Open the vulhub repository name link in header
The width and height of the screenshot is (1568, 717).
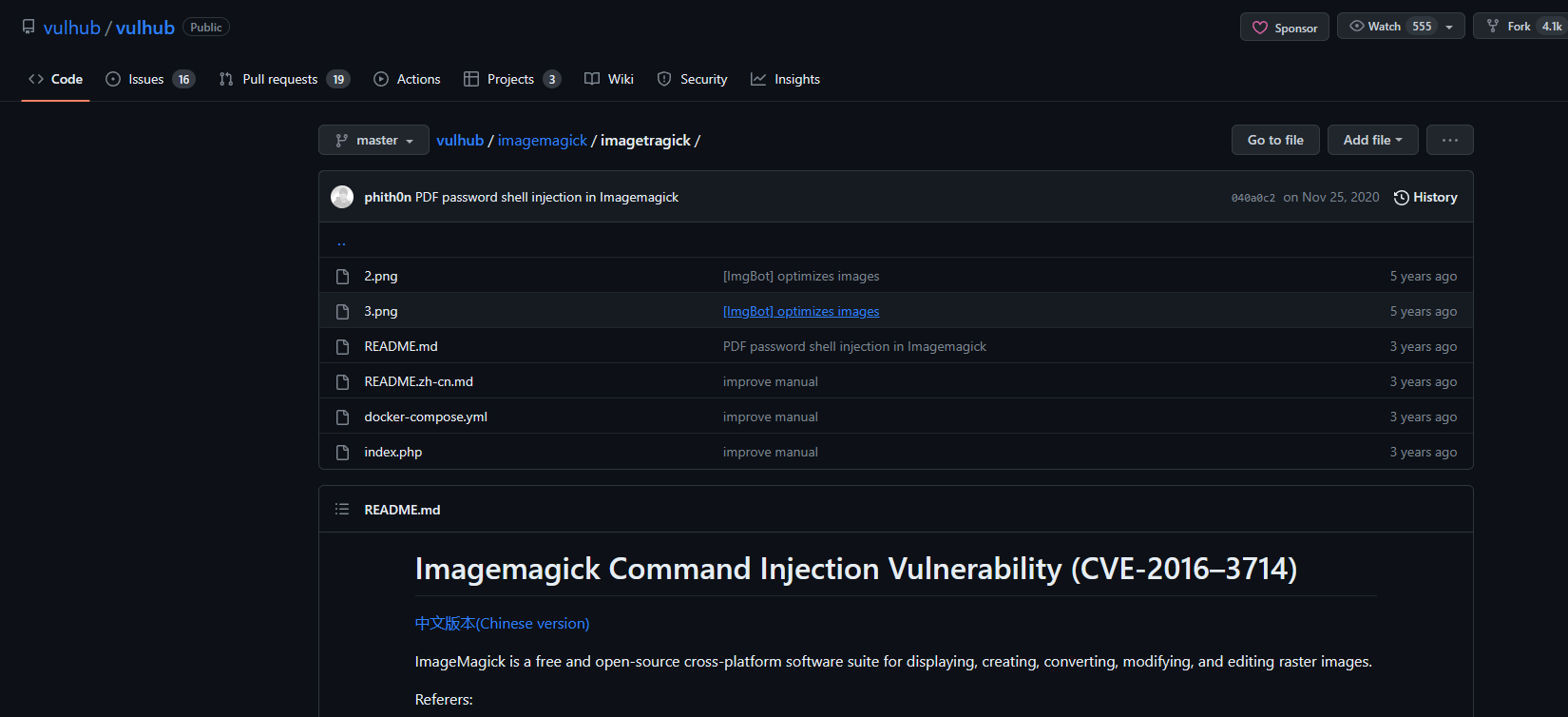point(145,28)
